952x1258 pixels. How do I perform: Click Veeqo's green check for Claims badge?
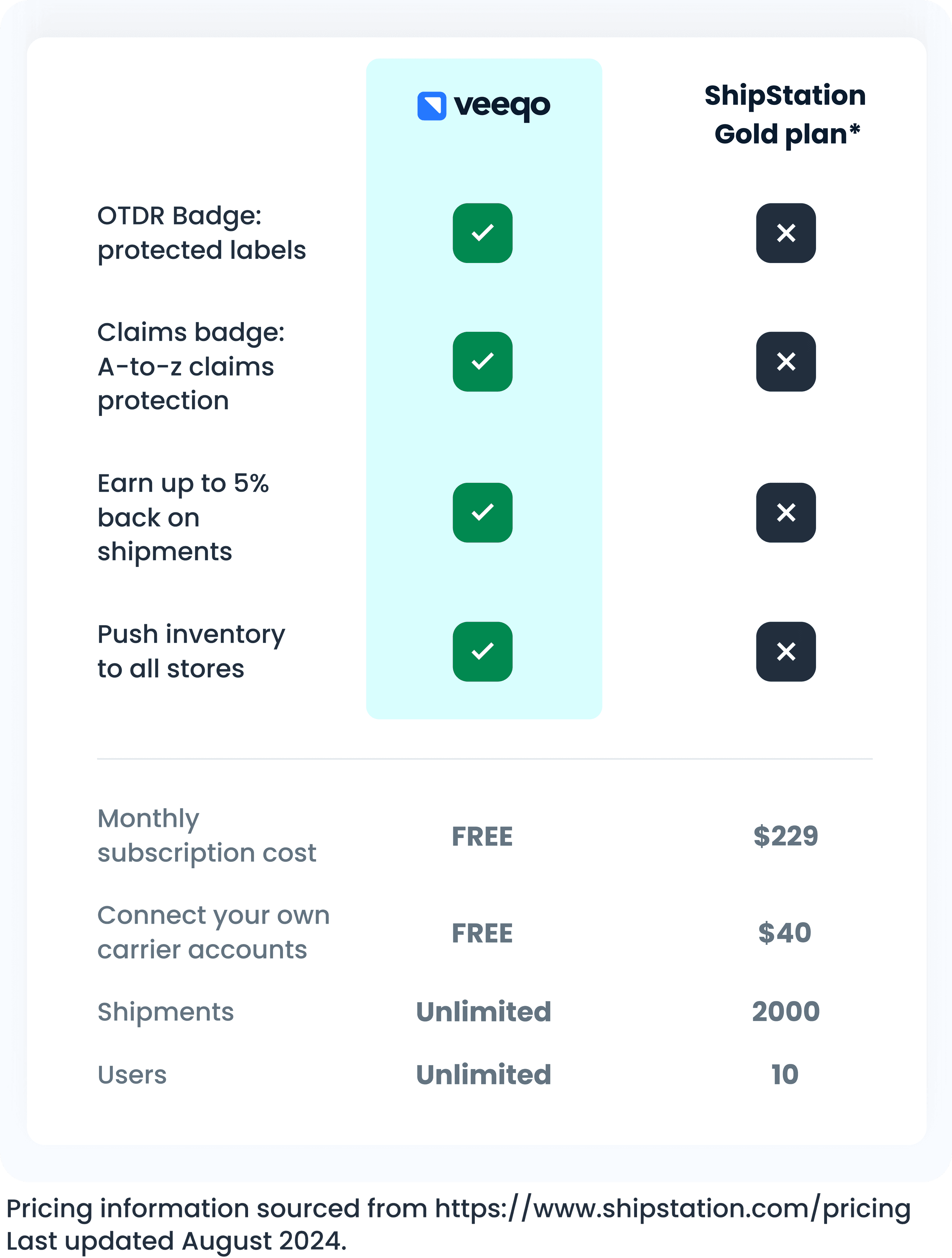[482, 362]
